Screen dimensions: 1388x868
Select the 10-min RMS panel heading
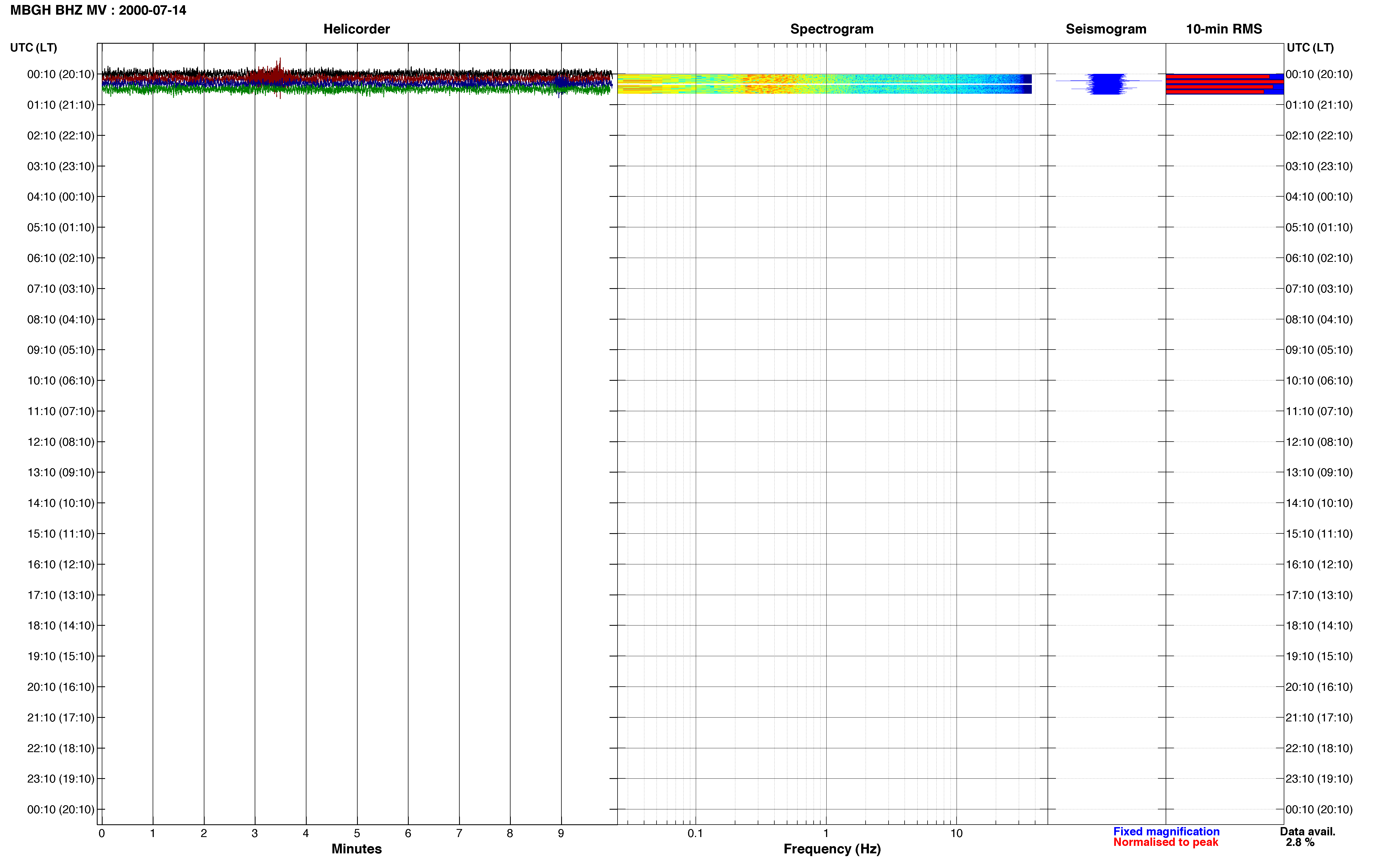1224,29
